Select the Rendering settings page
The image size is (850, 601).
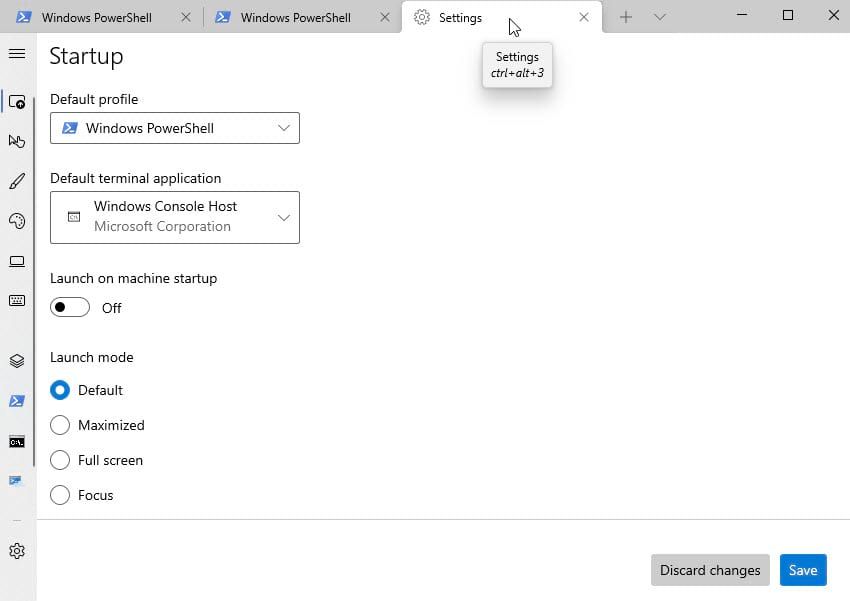click(16, 261)
